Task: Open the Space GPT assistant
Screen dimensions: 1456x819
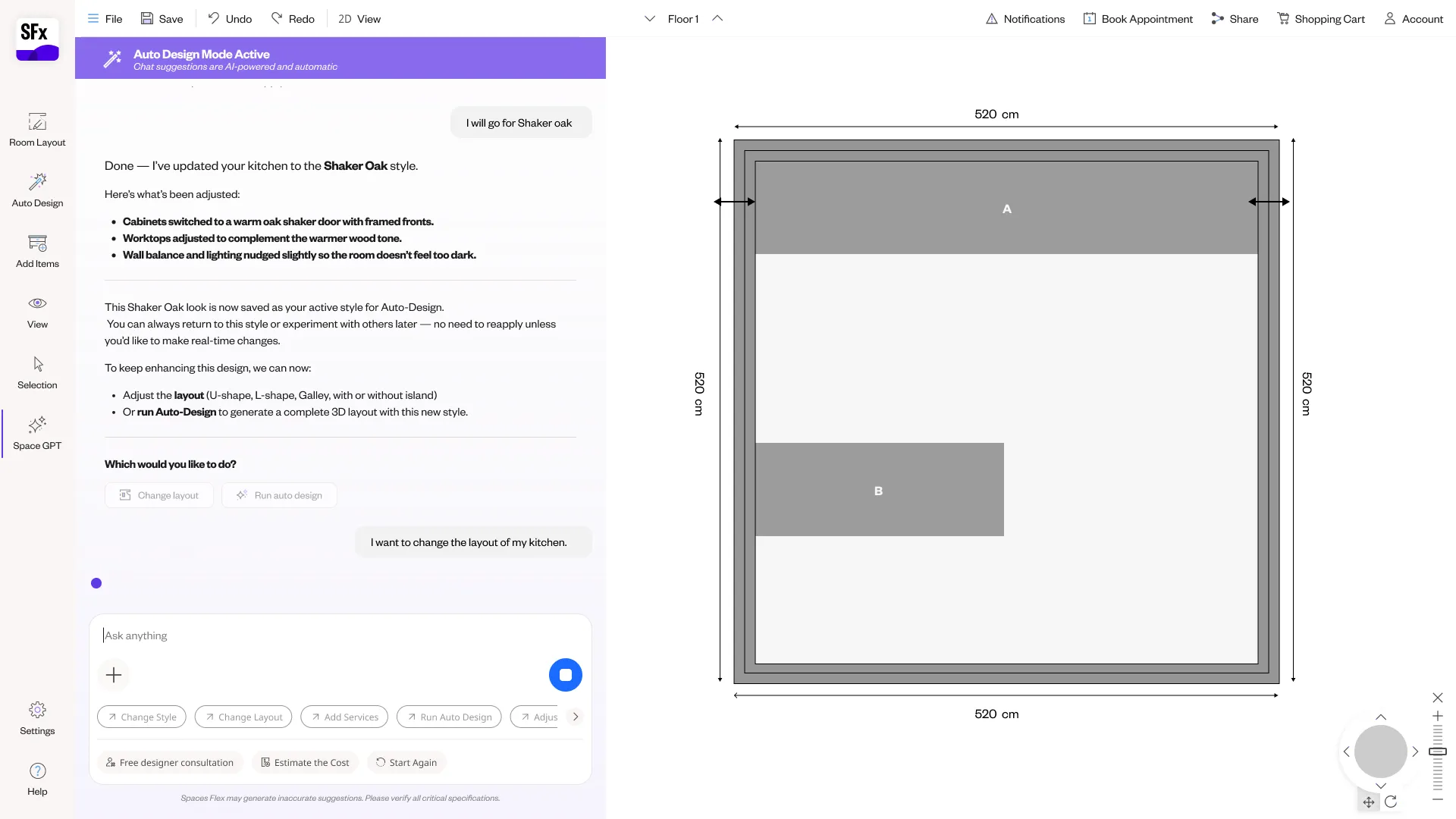Action: 37,433
